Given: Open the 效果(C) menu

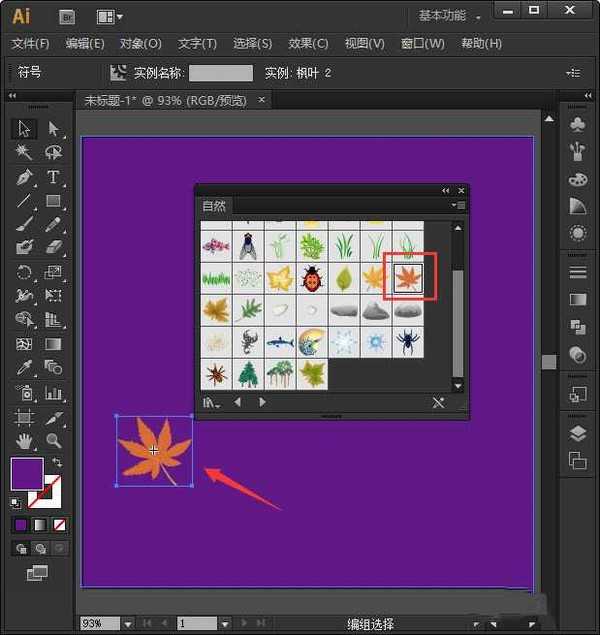Looking at the screenshot, I should [307, 44].
